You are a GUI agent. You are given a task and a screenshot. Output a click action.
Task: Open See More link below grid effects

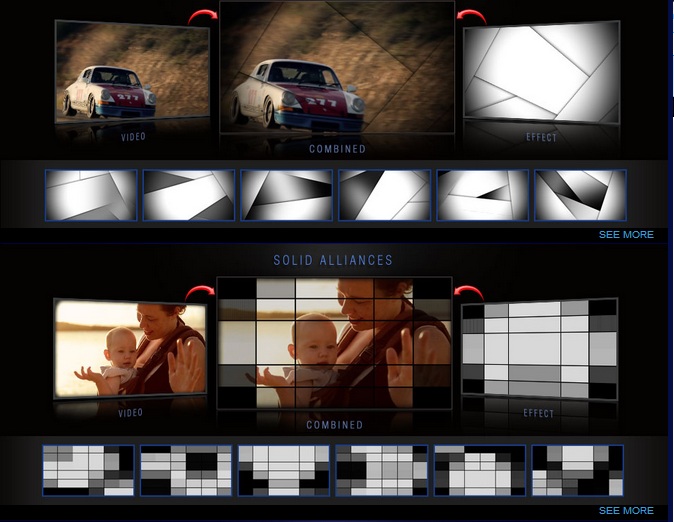pyautogui.click(x=626, y=511)
